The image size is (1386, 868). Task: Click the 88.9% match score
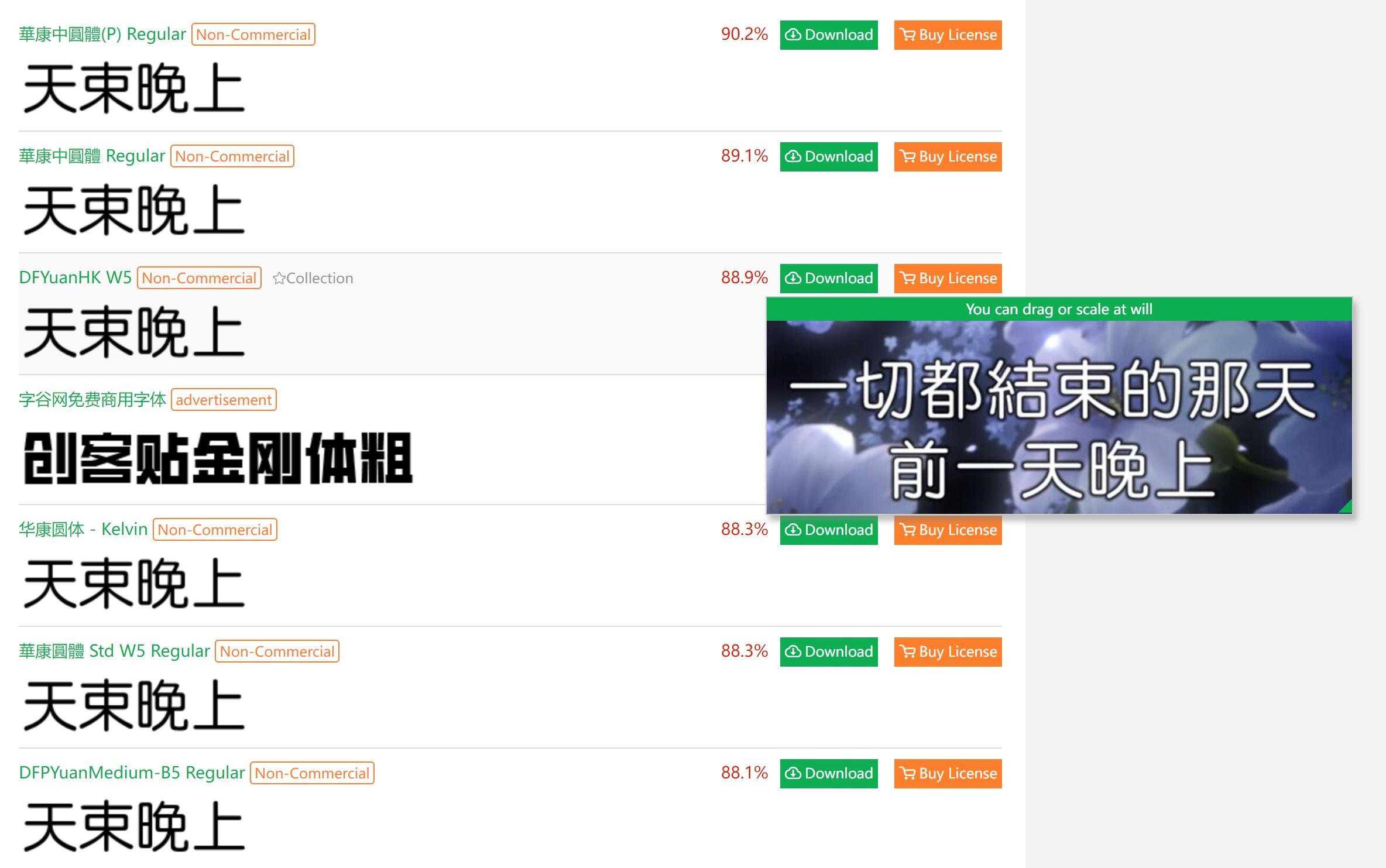pos(744,277)
